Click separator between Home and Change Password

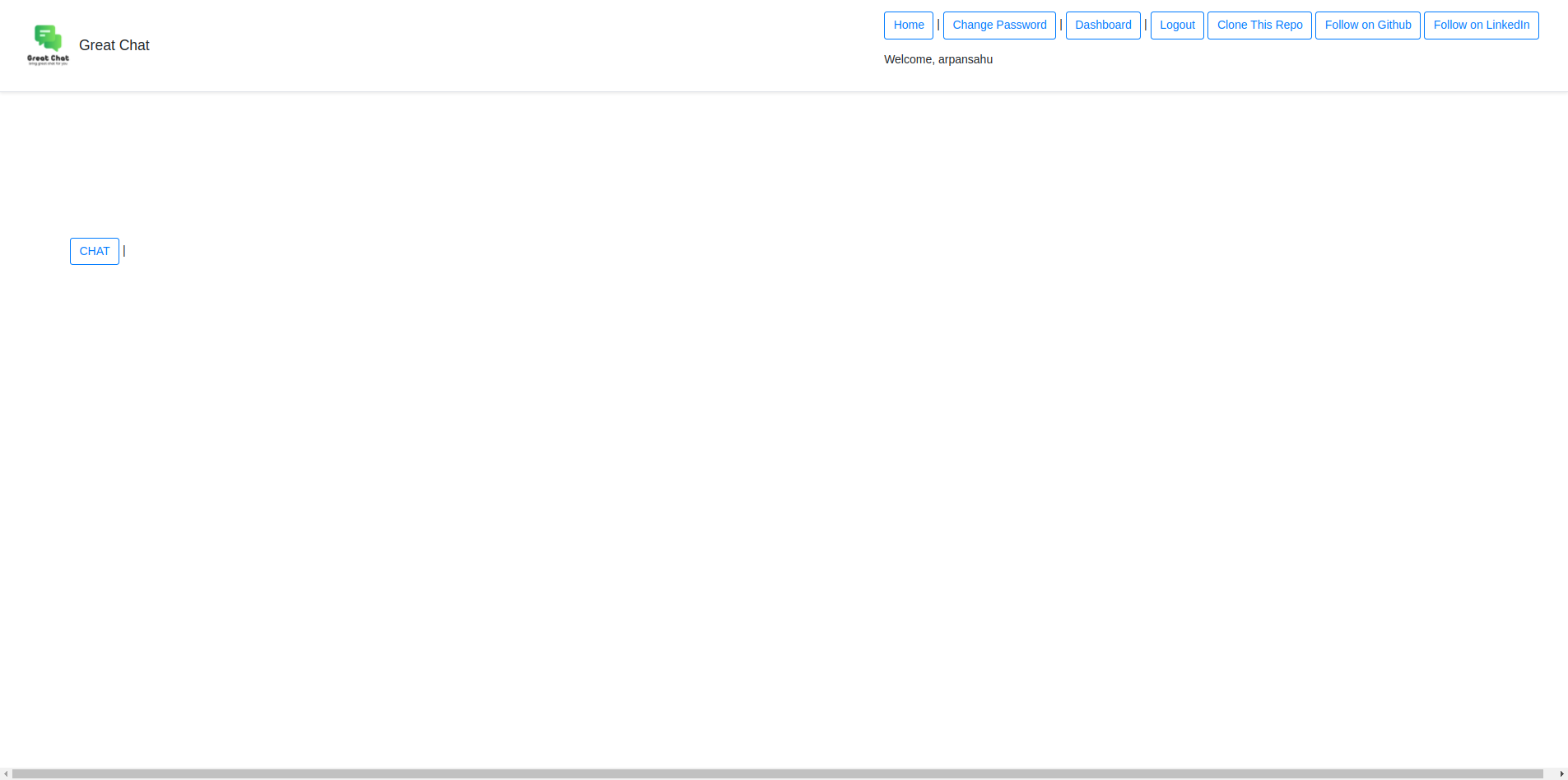(938, 26)
